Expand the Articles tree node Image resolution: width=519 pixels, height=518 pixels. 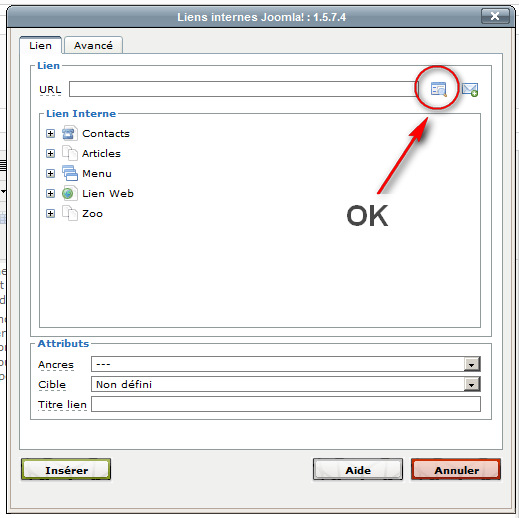tap(50, 154)
